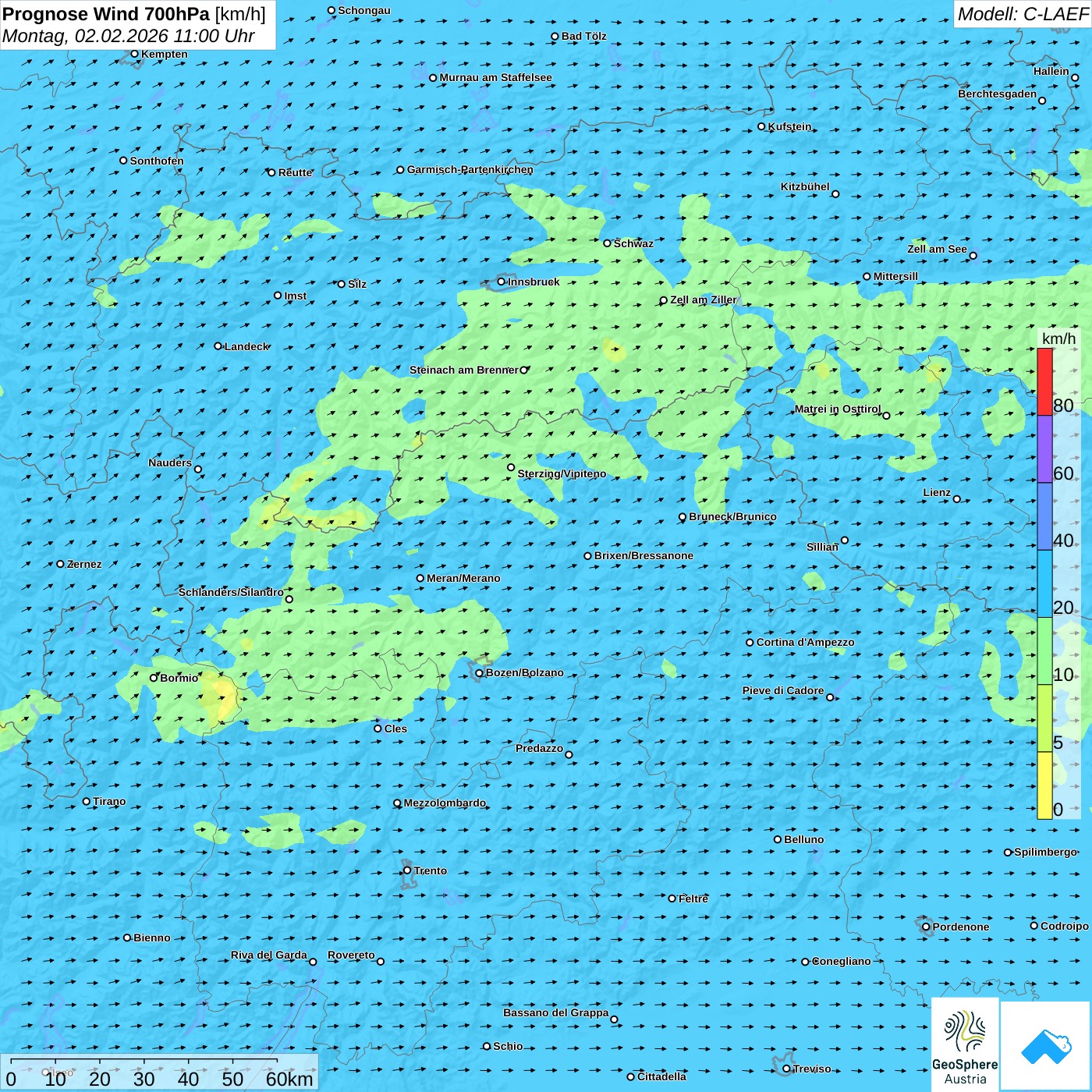The image size is (1092, 1092).
Task: Click the 'Matrei in Osttirol' label
Action: pos(838,409)
